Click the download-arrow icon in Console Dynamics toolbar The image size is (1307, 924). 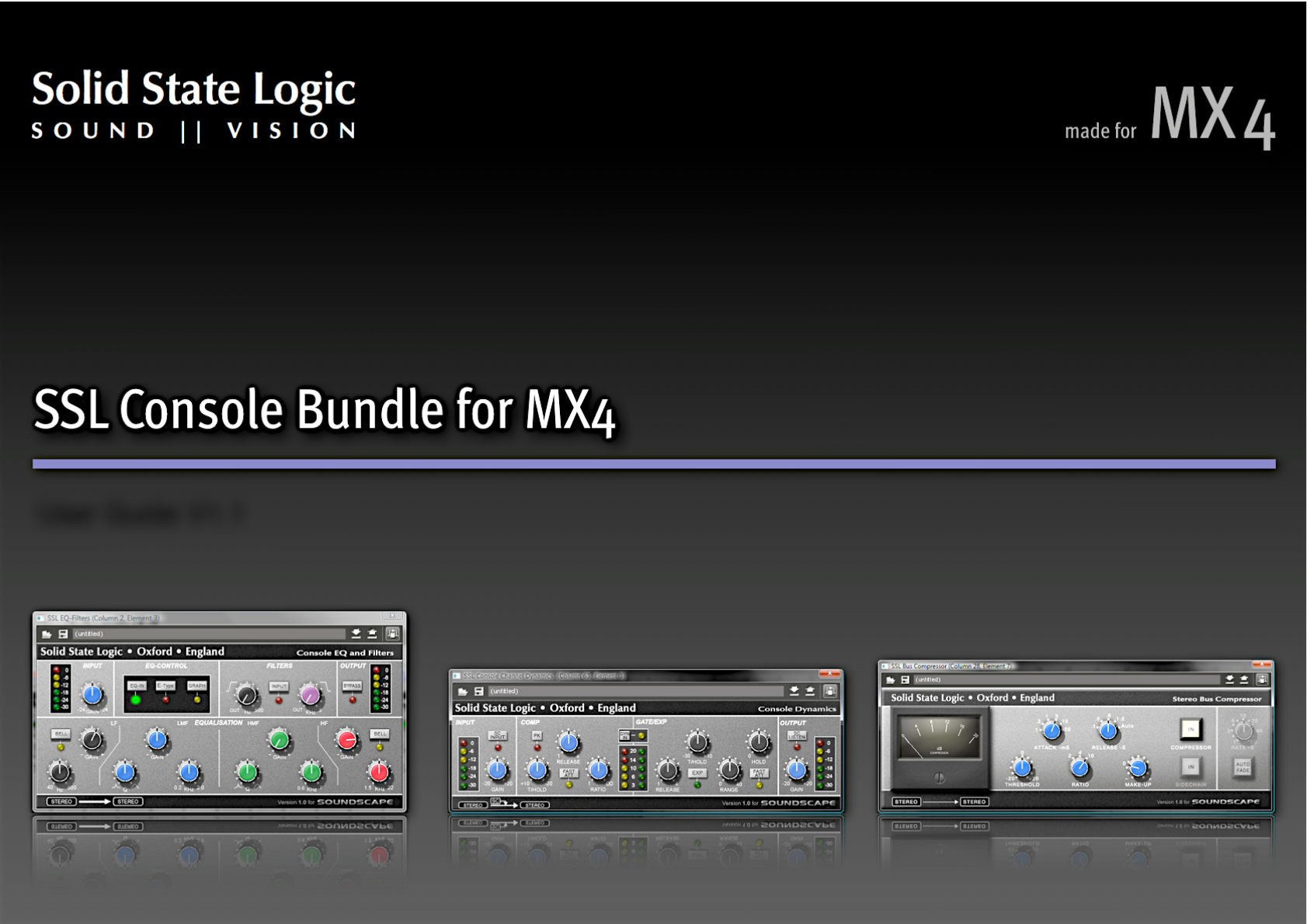point(794,690)
